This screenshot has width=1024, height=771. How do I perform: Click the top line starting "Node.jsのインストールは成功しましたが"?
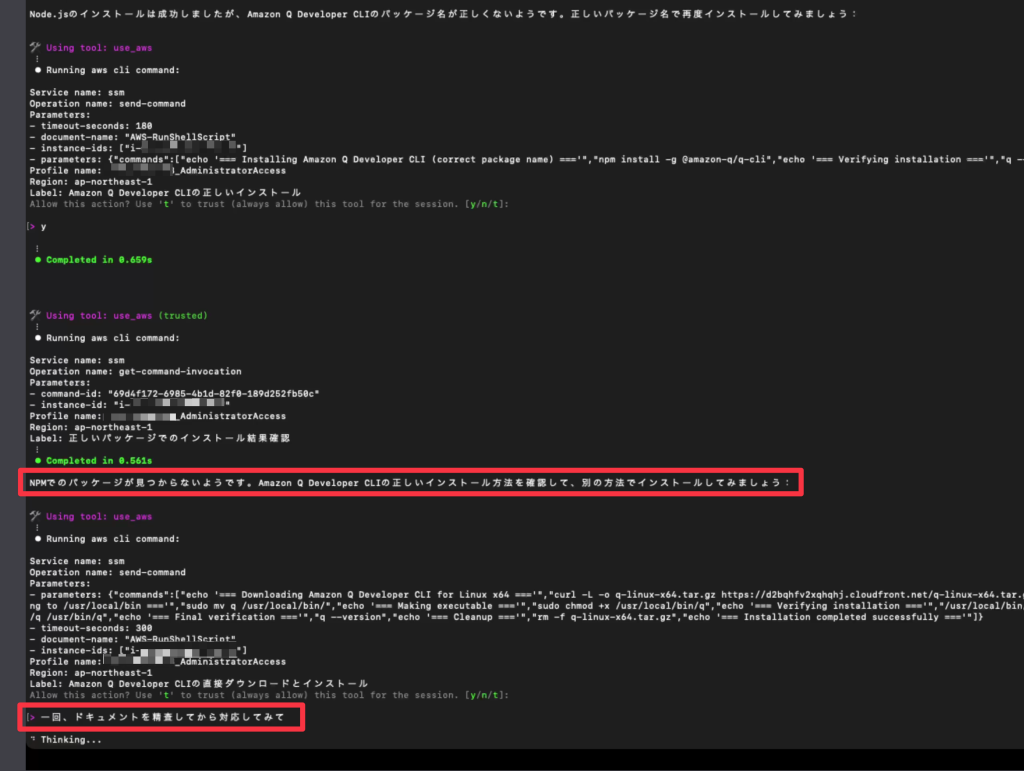(442, 14)
